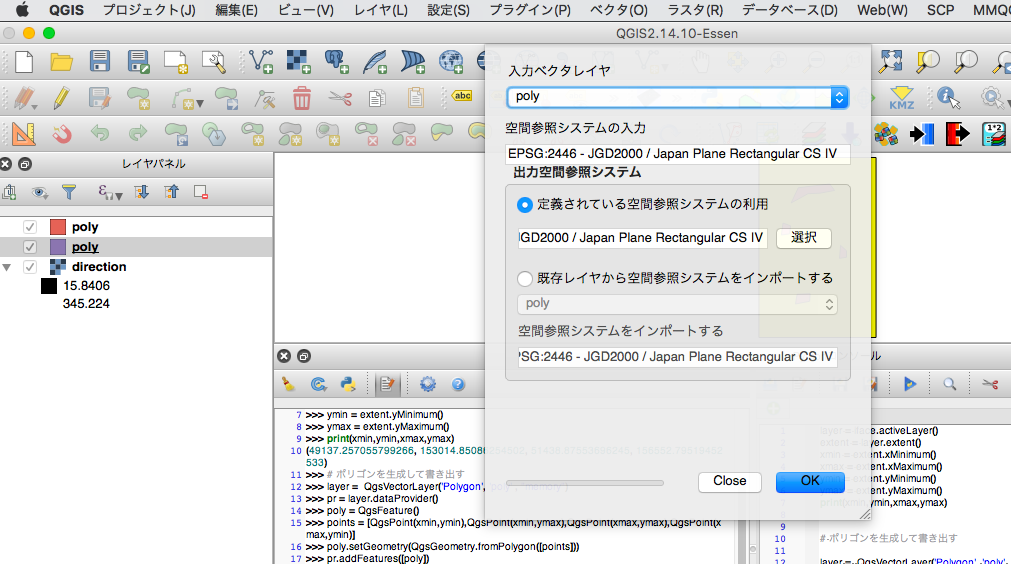Open the manage visibility eye dropdown
Screen dimensions: 1011x564
[x=40, y=192]
